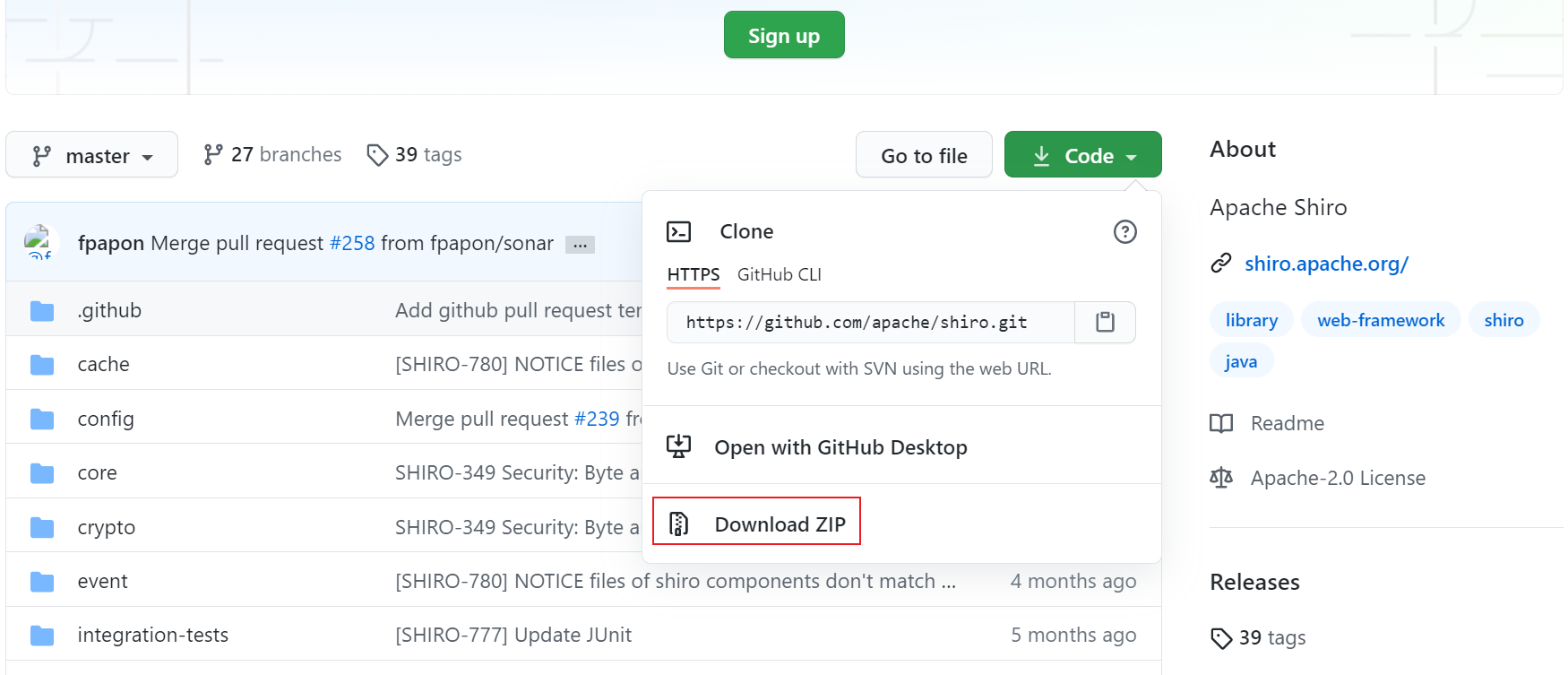Open the event row SHIRO-780 commit message
This screenshot has height=675, width=1568.
tap(676, 581)
